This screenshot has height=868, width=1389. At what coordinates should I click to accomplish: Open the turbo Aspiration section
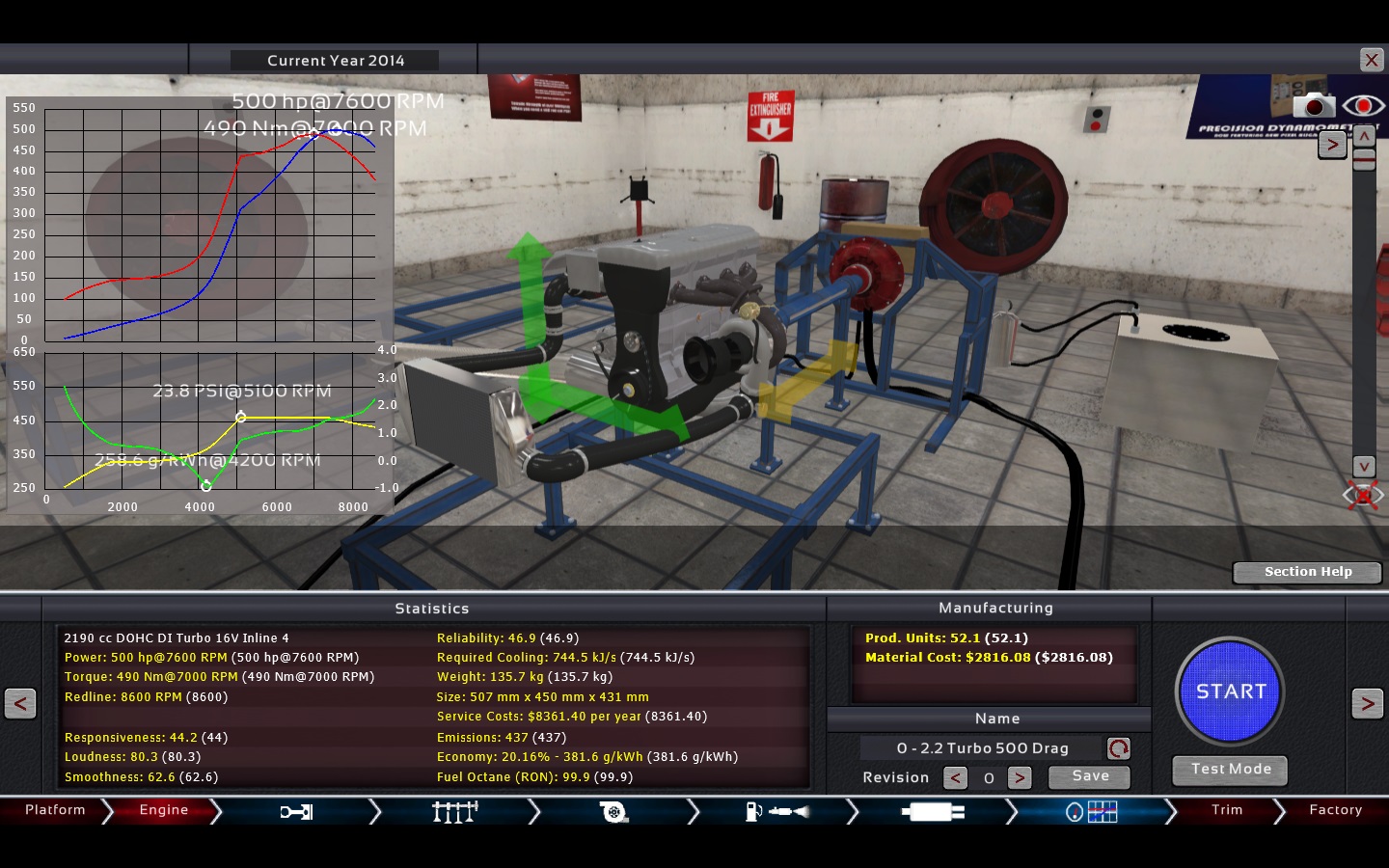(613, 812)
